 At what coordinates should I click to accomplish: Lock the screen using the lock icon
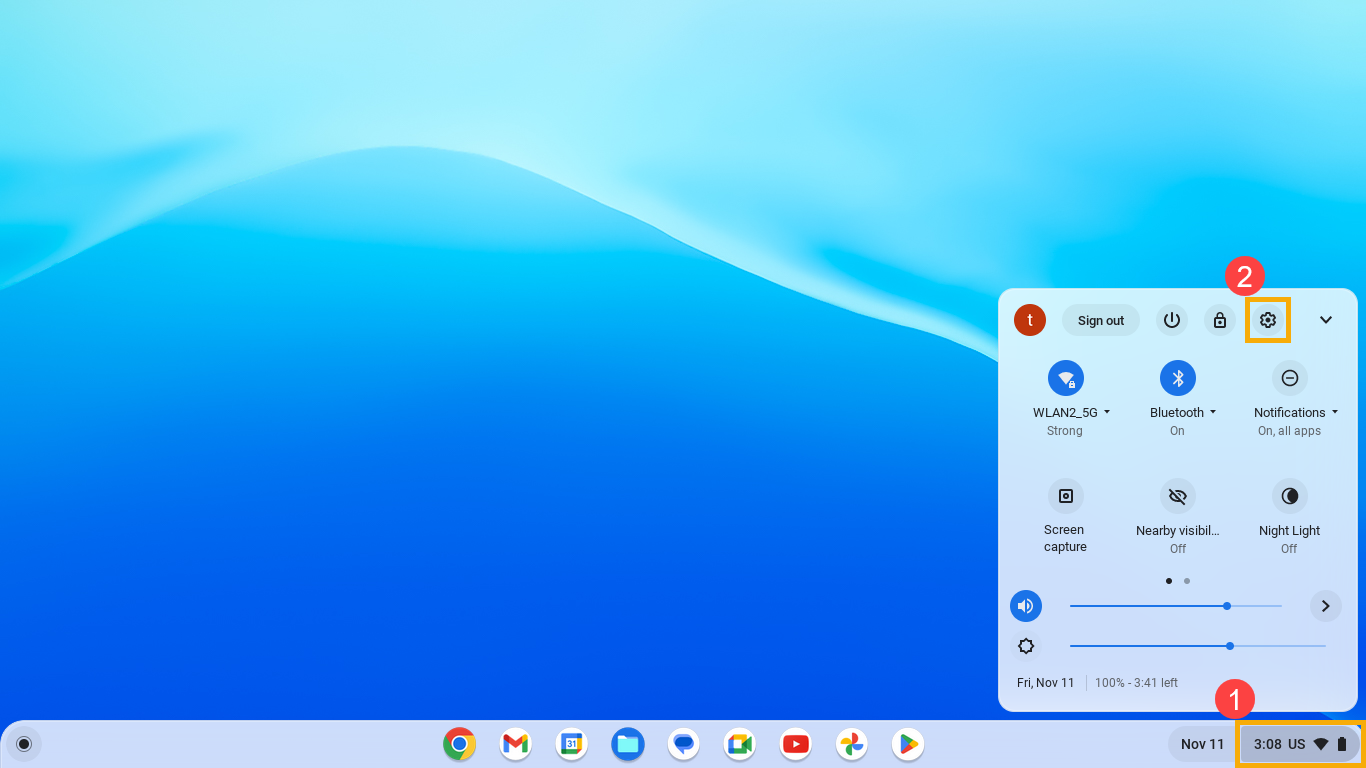point(1219,320)
